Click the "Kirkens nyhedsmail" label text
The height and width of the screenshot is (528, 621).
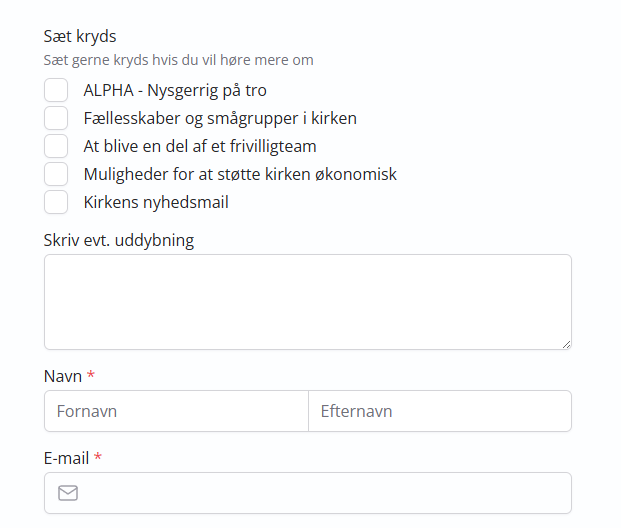156,202
